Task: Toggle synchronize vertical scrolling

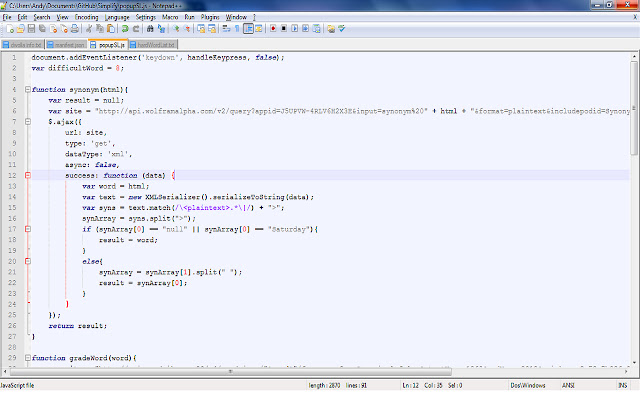Action: pos(201,29)
